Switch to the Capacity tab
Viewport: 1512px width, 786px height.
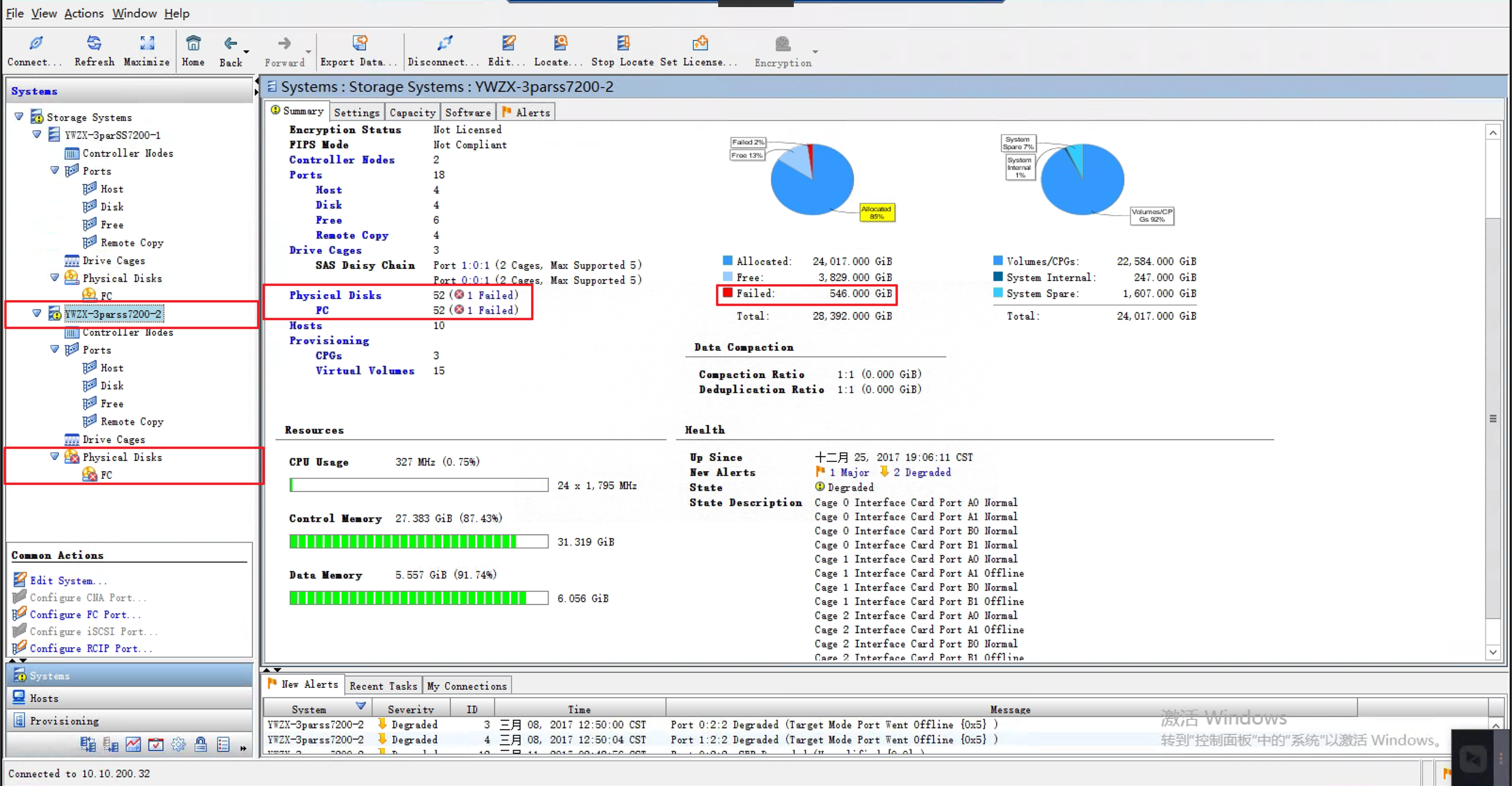pyautogui.click(x=412, y=112)
